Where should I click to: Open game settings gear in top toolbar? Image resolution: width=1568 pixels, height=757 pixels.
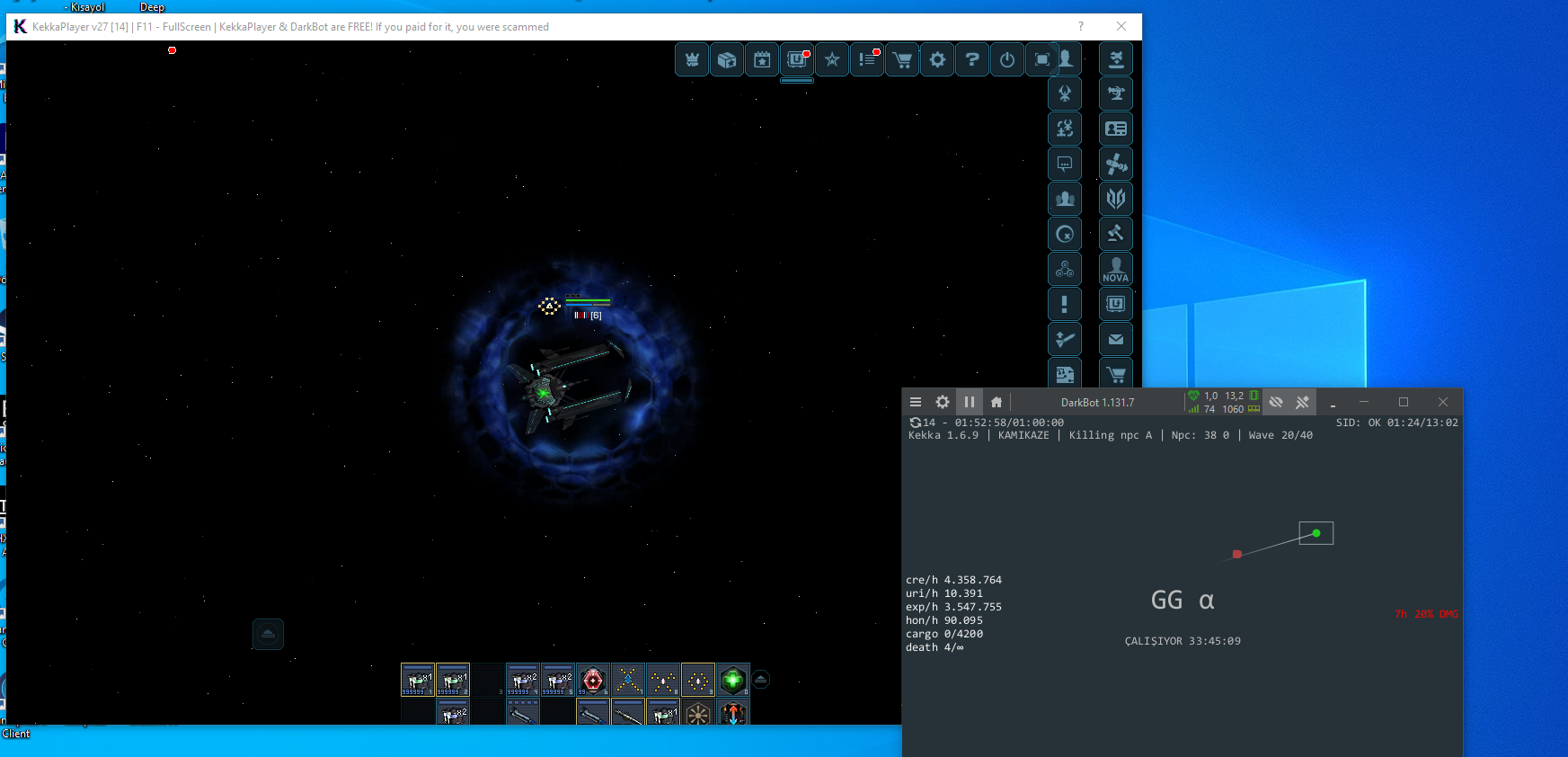pyautogui.click(x=937, y=59)
